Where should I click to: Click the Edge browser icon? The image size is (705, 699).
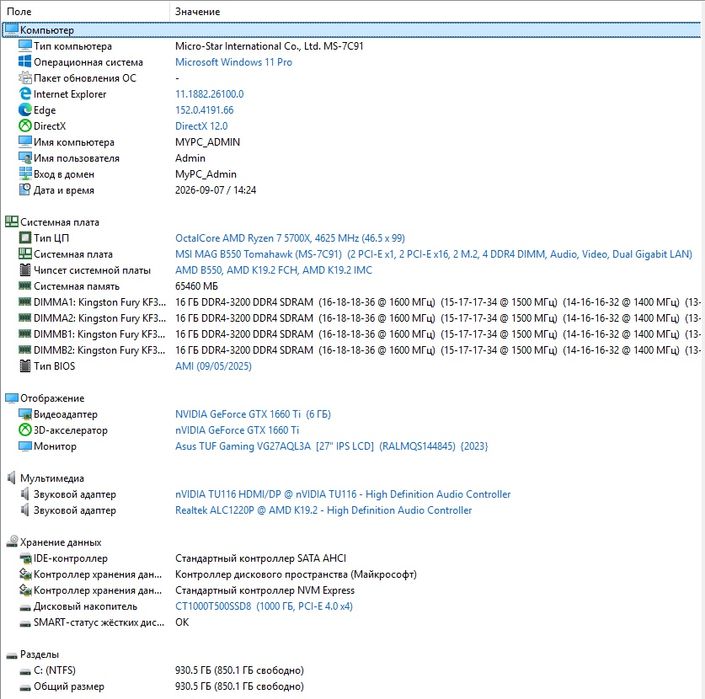(x=25, y=110)
